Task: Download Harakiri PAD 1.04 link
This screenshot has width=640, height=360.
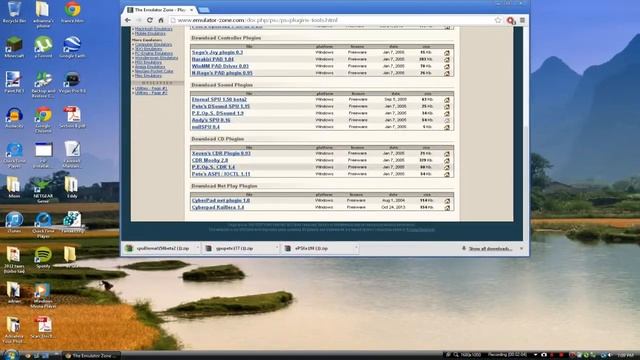Action: 213,59
